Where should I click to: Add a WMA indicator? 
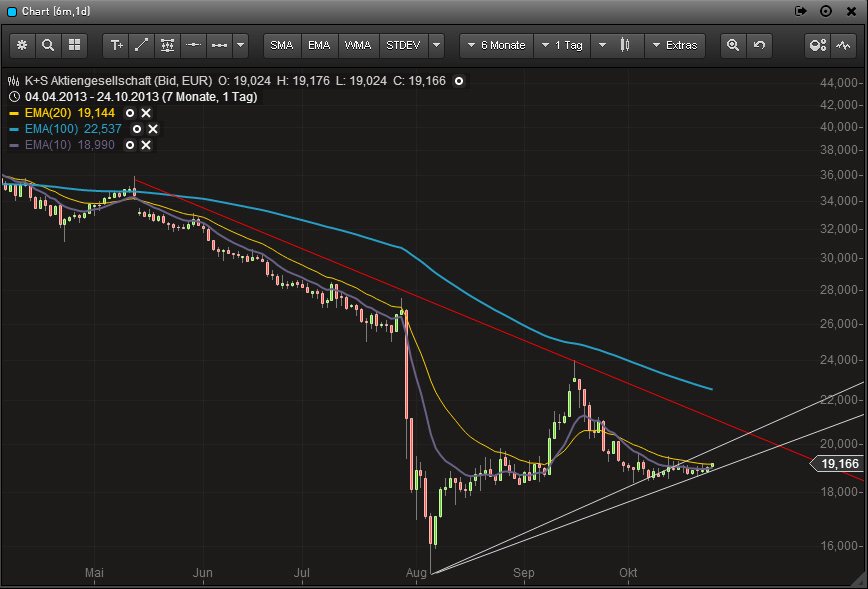tap(358, 45)
